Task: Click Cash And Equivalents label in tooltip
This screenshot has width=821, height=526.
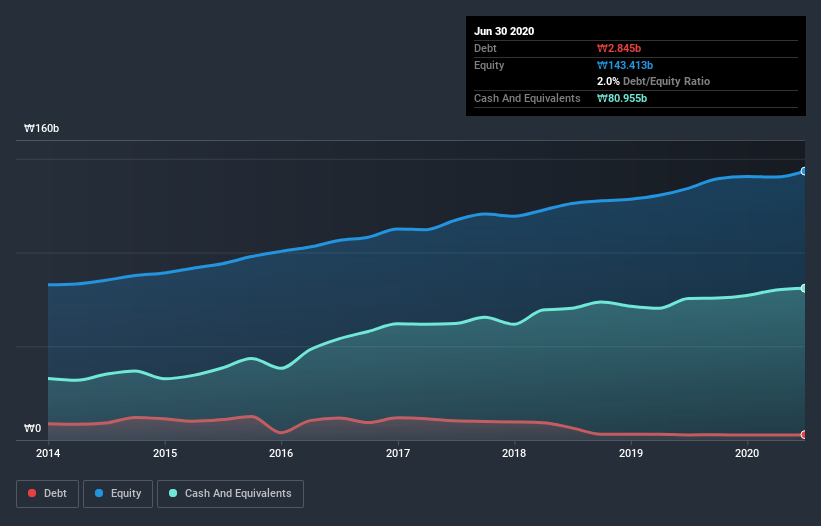Action: pyautogui.click(x=527, y=98)
